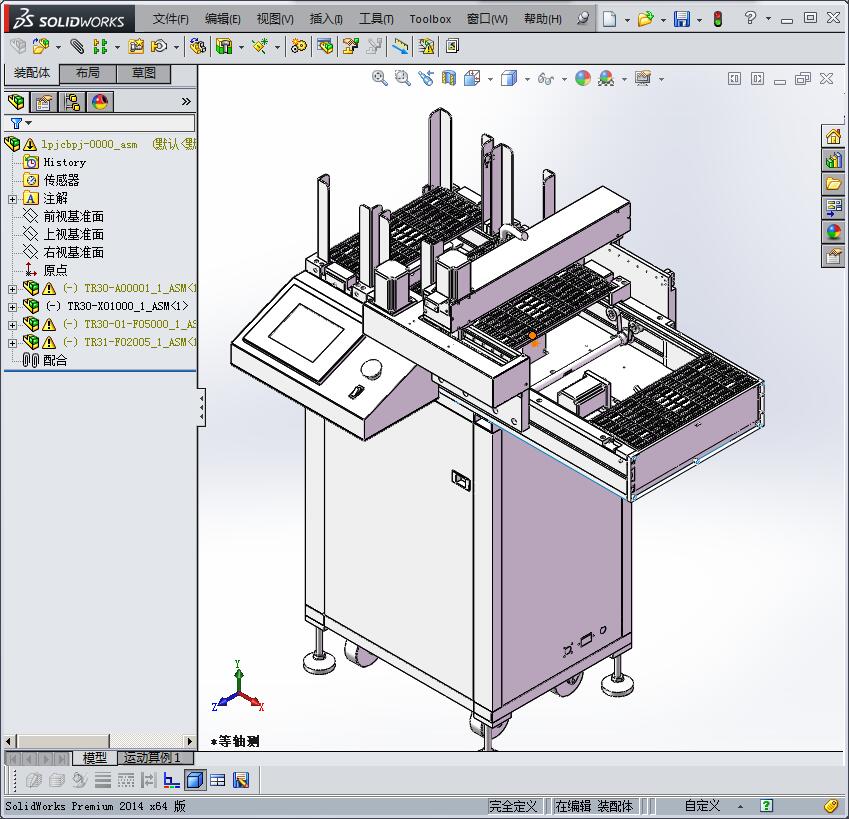This screenshot has height=819, width=849.
Task: Click the DisplayManager sphere icon above the tree
Action: click(x=98, y=101)
